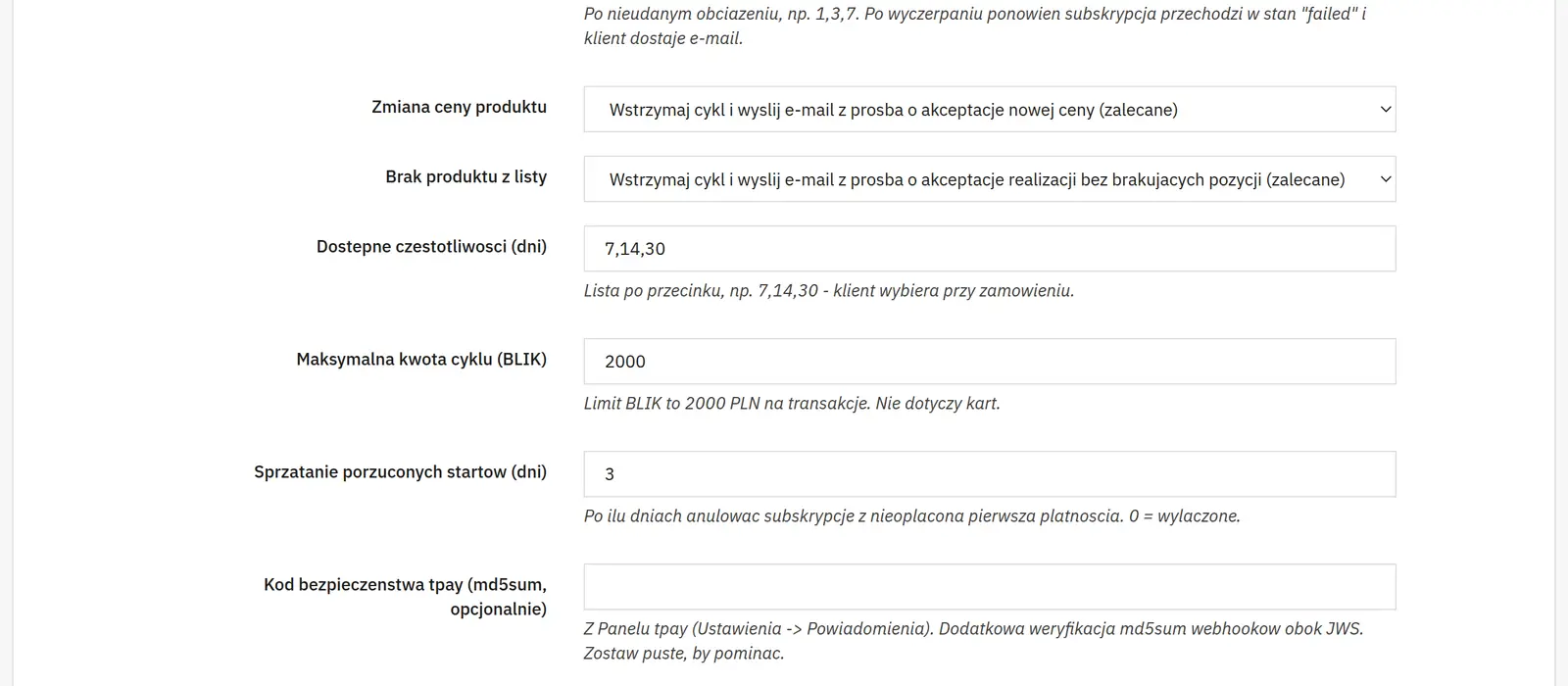This screenshot has height=686, width=1568.
Task: Open the Brak produktu z listy dropdown
Action: pyautogui.click(x=990, y=179)
